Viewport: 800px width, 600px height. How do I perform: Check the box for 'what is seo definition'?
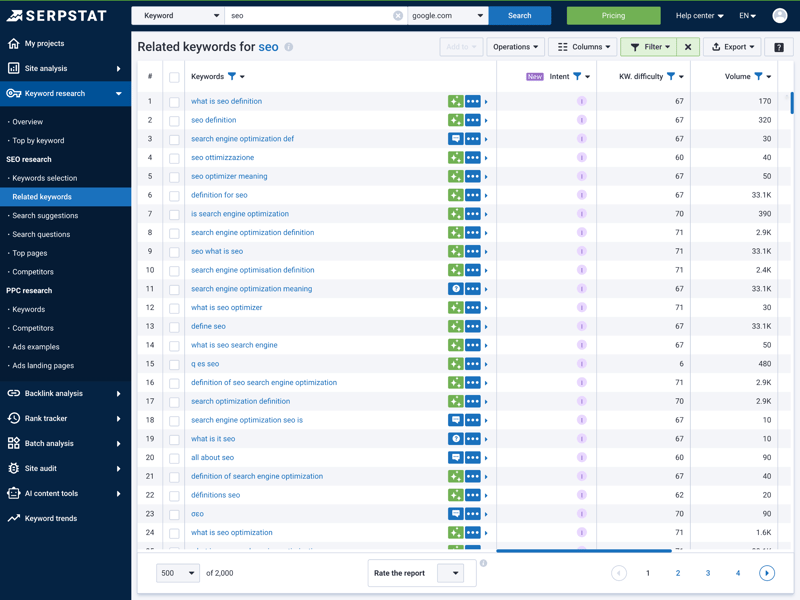[x=174, y=102]
